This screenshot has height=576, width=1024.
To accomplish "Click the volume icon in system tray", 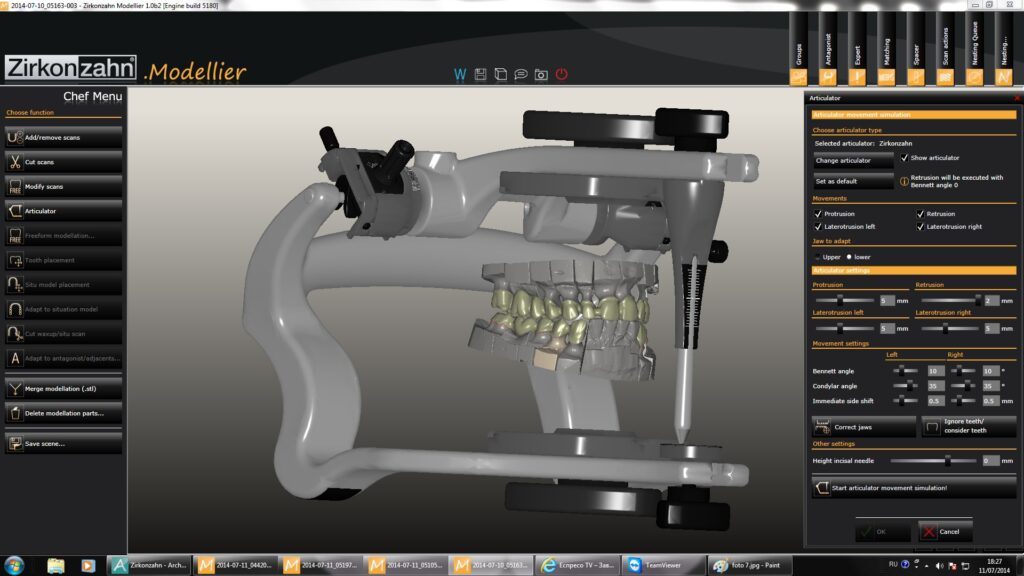I will tap(939, 566).
